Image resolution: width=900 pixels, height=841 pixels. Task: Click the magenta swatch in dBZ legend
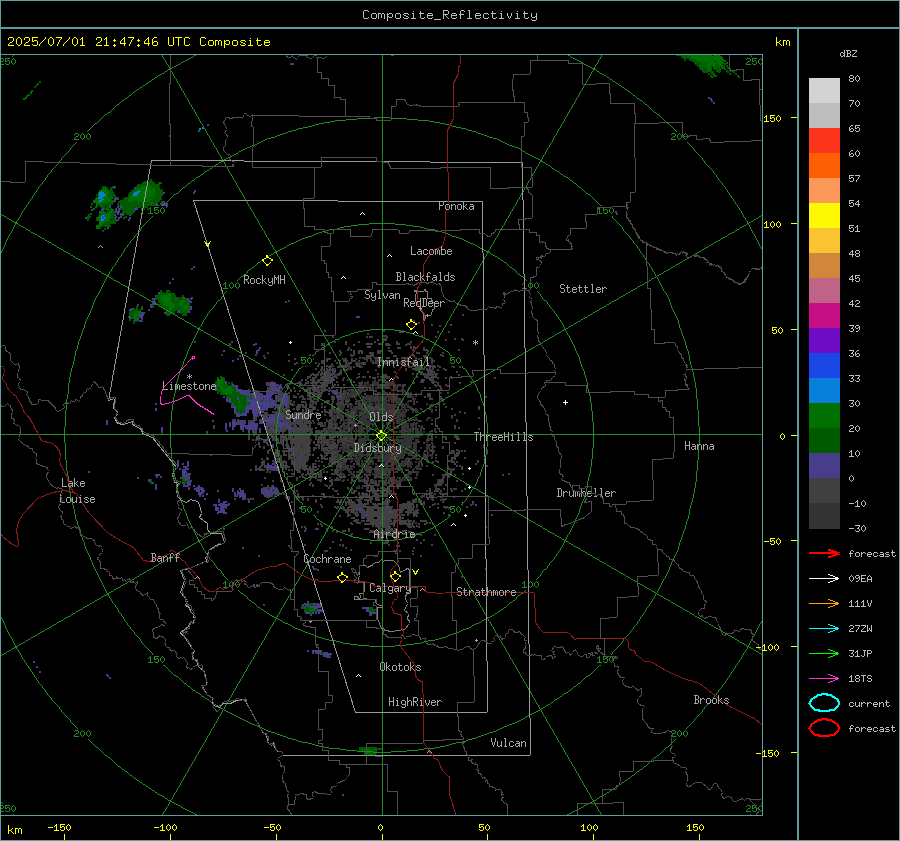click(x=824, y=316)
